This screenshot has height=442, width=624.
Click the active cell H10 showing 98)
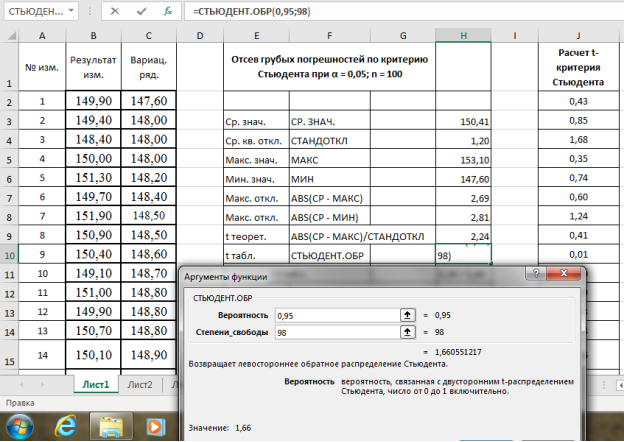[x=463, y=254]
